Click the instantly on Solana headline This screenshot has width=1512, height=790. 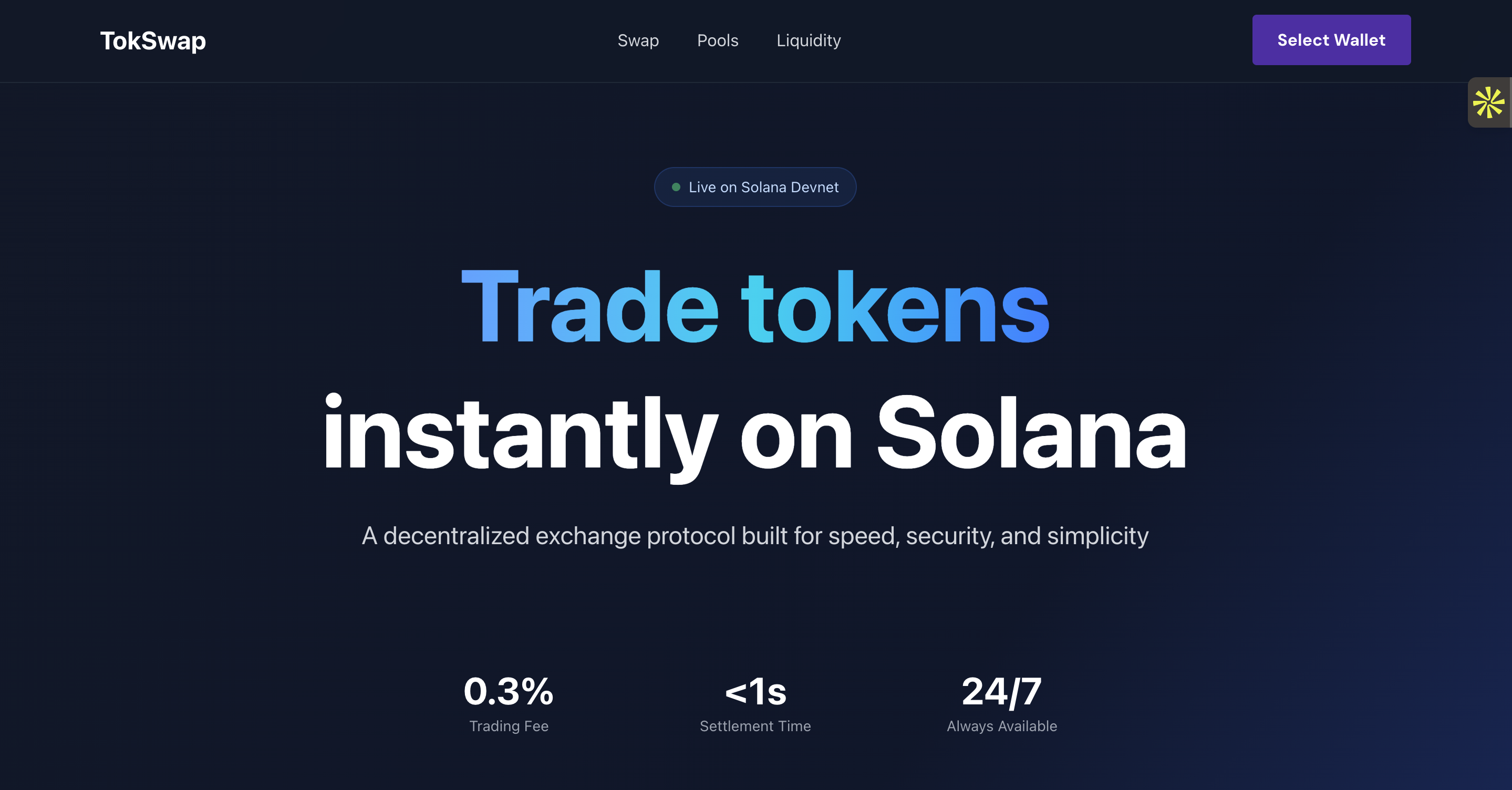tap(755, 433)
